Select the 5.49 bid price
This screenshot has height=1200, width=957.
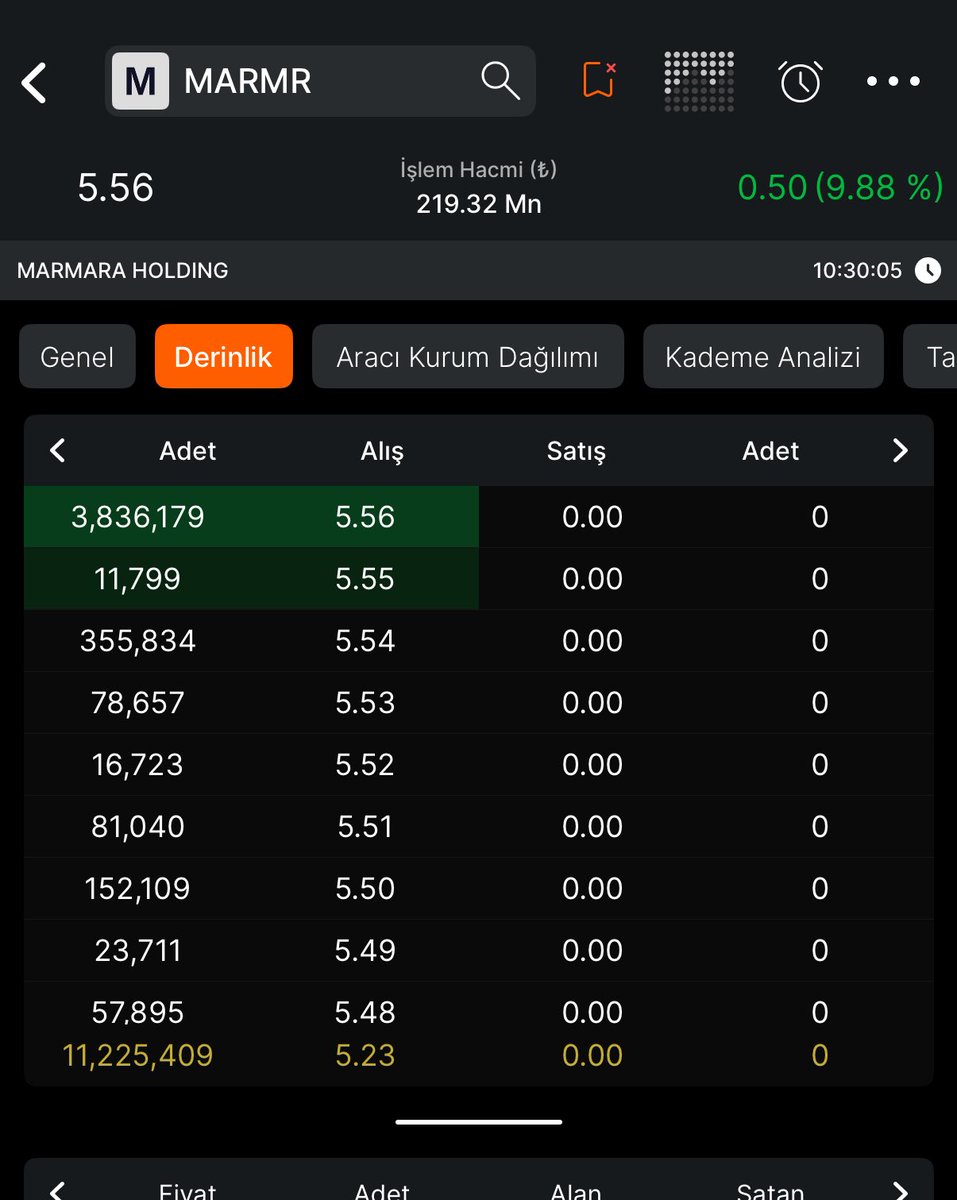click(365, 950)
